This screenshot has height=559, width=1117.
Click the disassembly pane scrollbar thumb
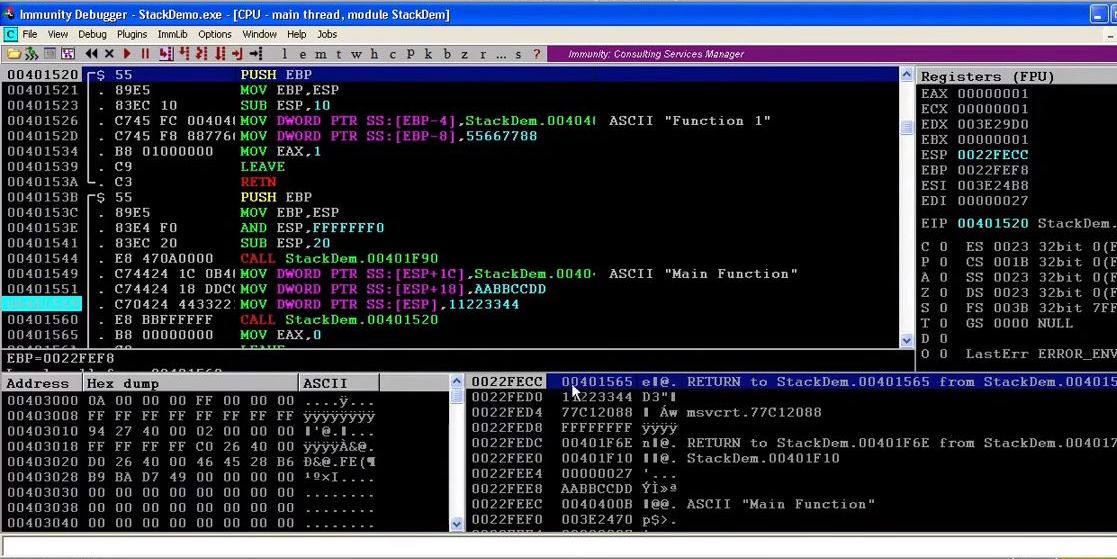906,127
